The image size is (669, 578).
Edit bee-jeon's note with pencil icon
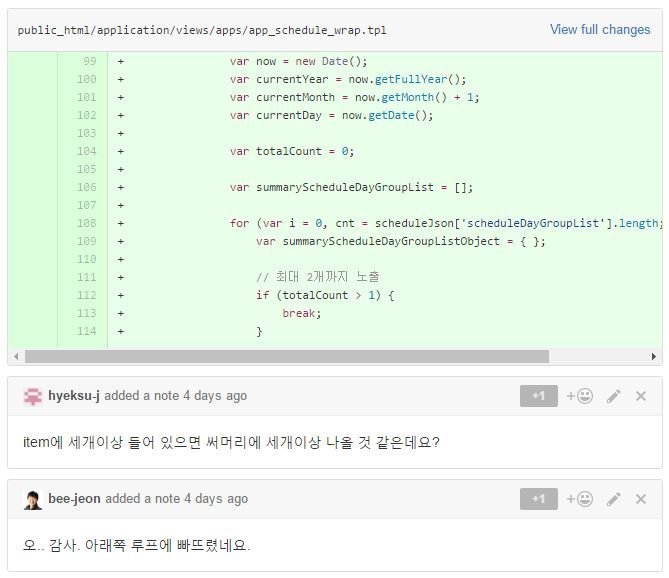(614, 499)
